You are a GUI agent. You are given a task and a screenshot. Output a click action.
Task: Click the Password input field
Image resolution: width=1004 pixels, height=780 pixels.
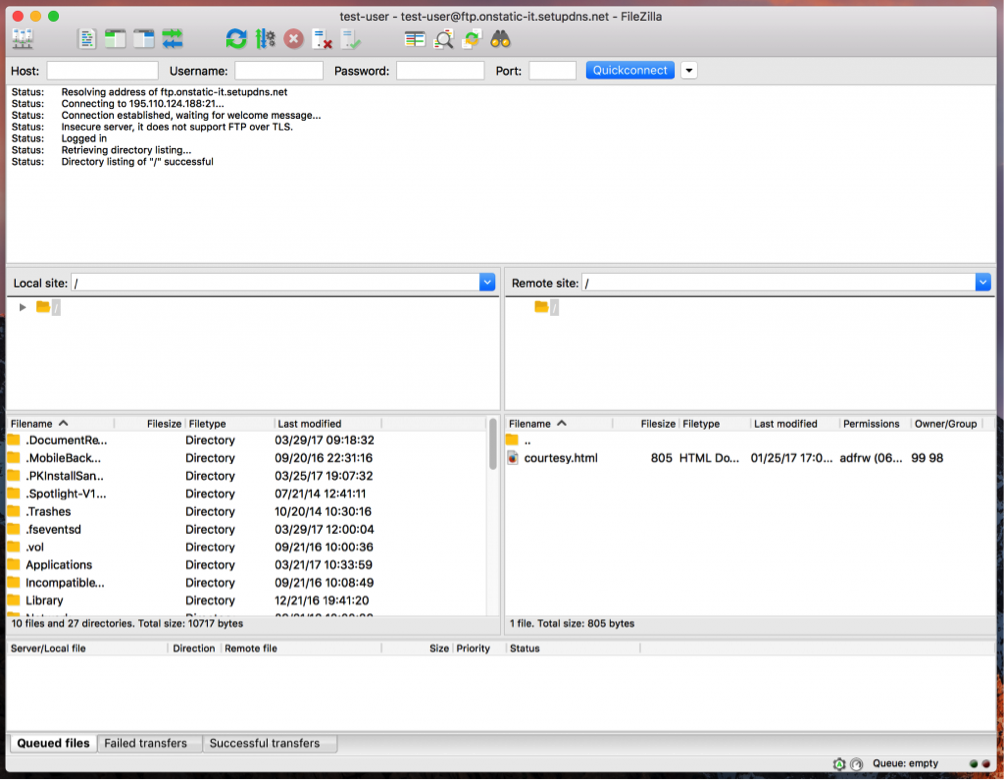[x=441, y=70]
